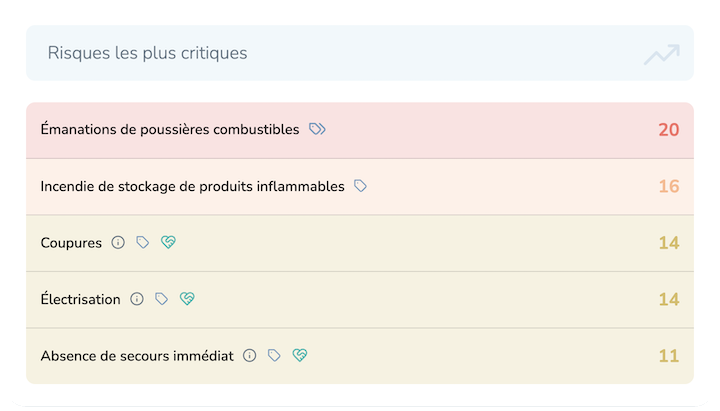This screenshot has width=720, height=411.
Task: Open the Émanations de poussières combustibles risk
Action: 170,130
